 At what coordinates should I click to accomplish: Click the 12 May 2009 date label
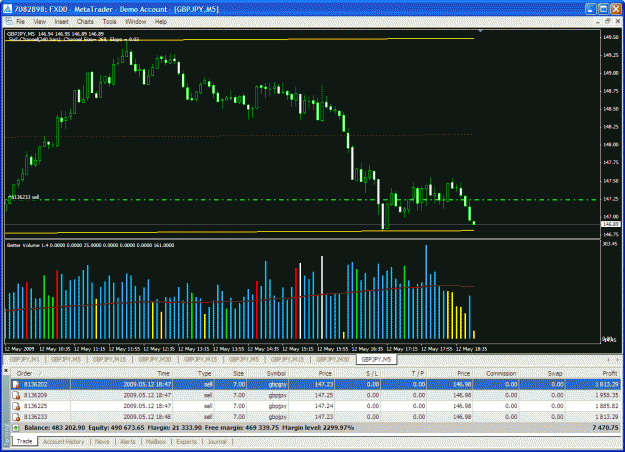(x=20, y=349)
